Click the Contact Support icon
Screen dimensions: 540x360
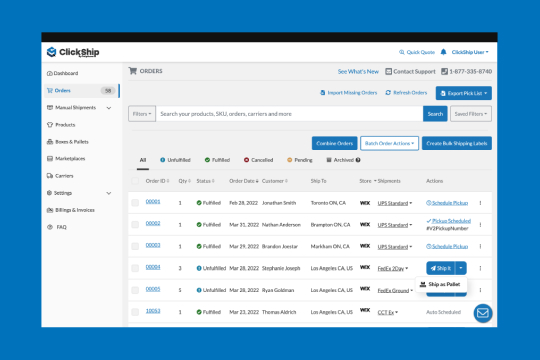pos(388,71)
